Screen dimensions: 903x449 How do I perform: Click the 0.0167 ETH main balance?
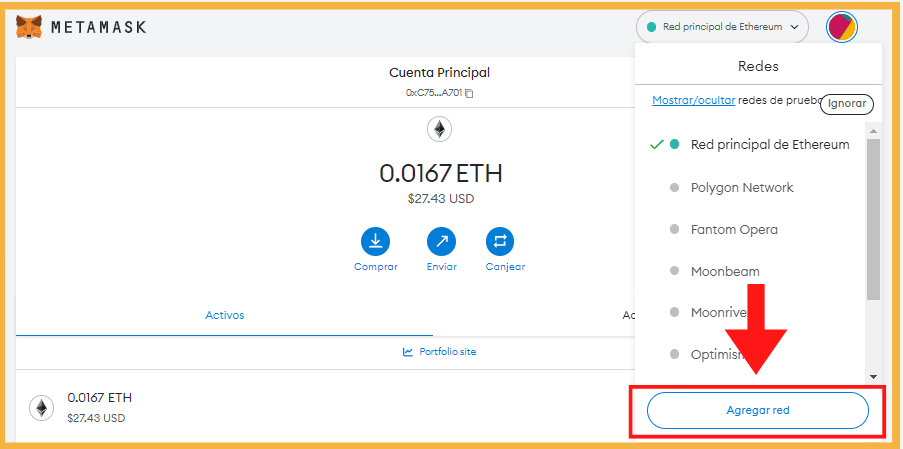click(x=441, y=173)
